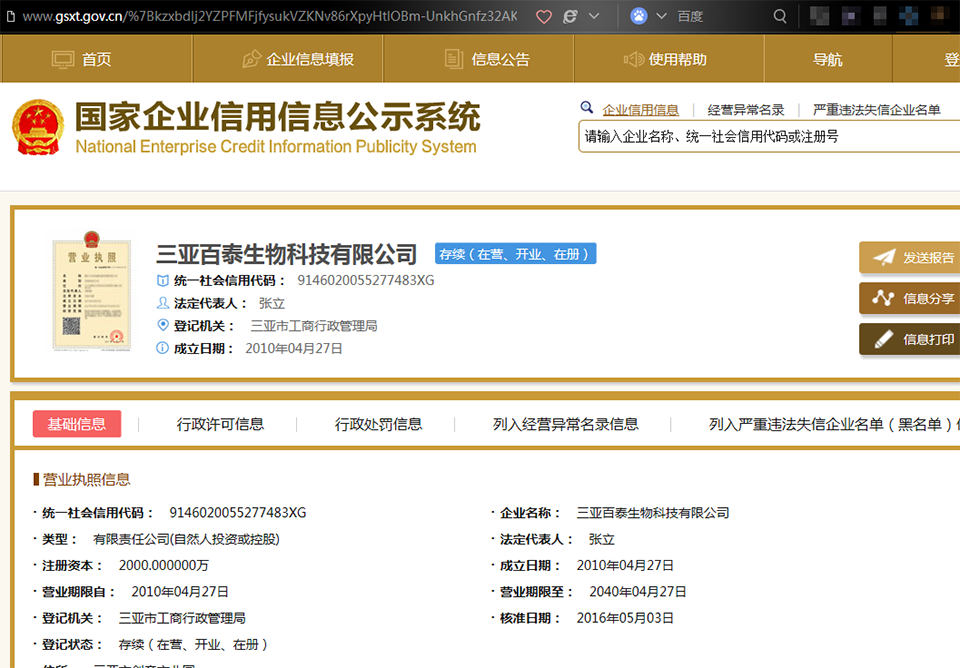Open the business license thumbnail image
This screenshot has height=668, width=960.
(92, 291)
